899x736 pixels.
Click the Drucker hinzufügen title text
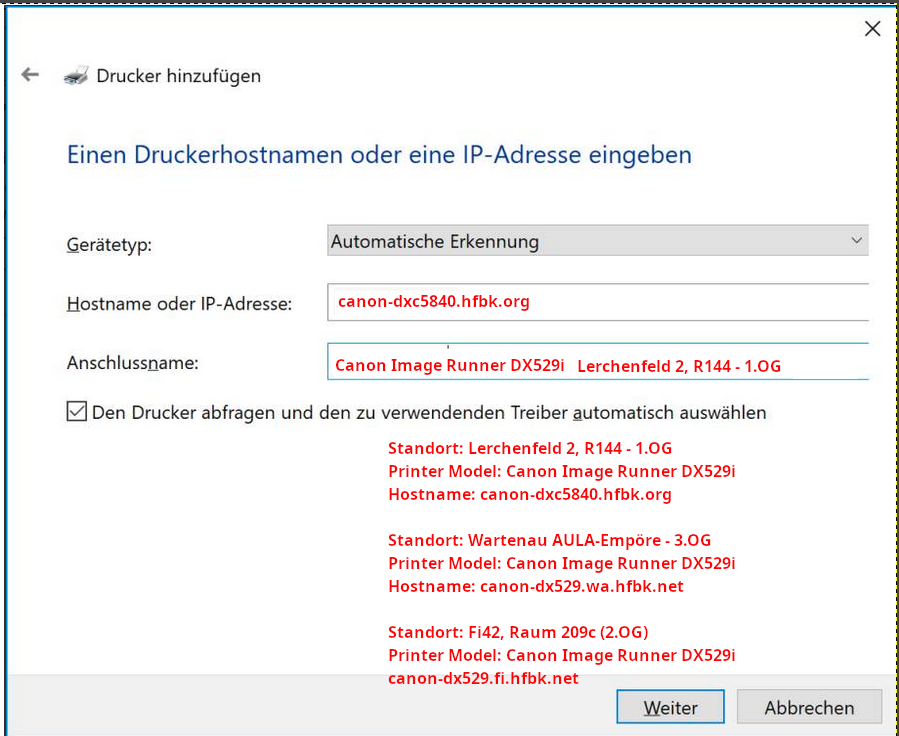(x=178, y=76)
